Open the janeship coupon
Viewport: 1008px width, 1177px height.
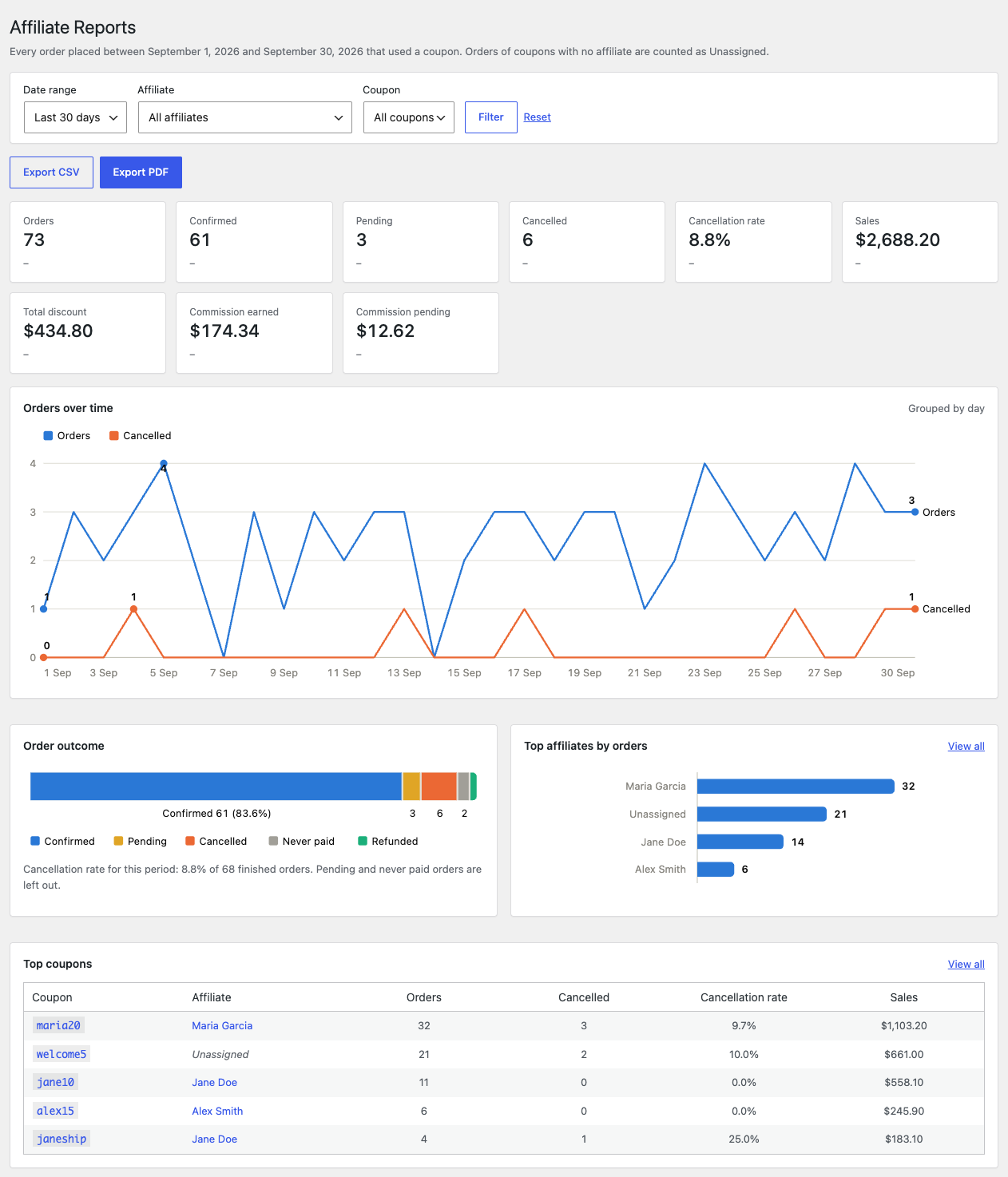tap(62, 1139)
